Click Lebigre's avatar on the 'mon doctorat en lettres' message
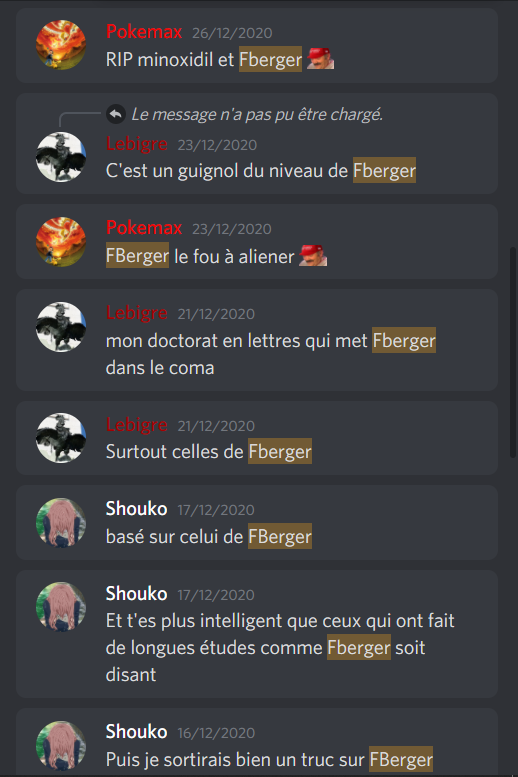 pos(61,327)
